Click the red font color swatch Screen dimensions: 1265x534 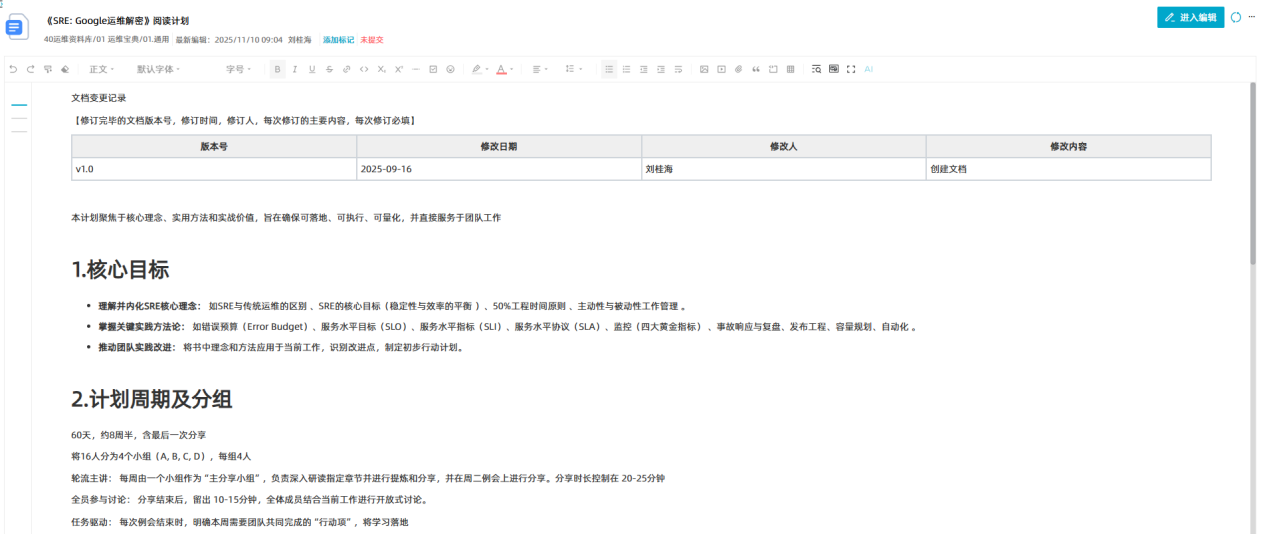click(501, 69)
